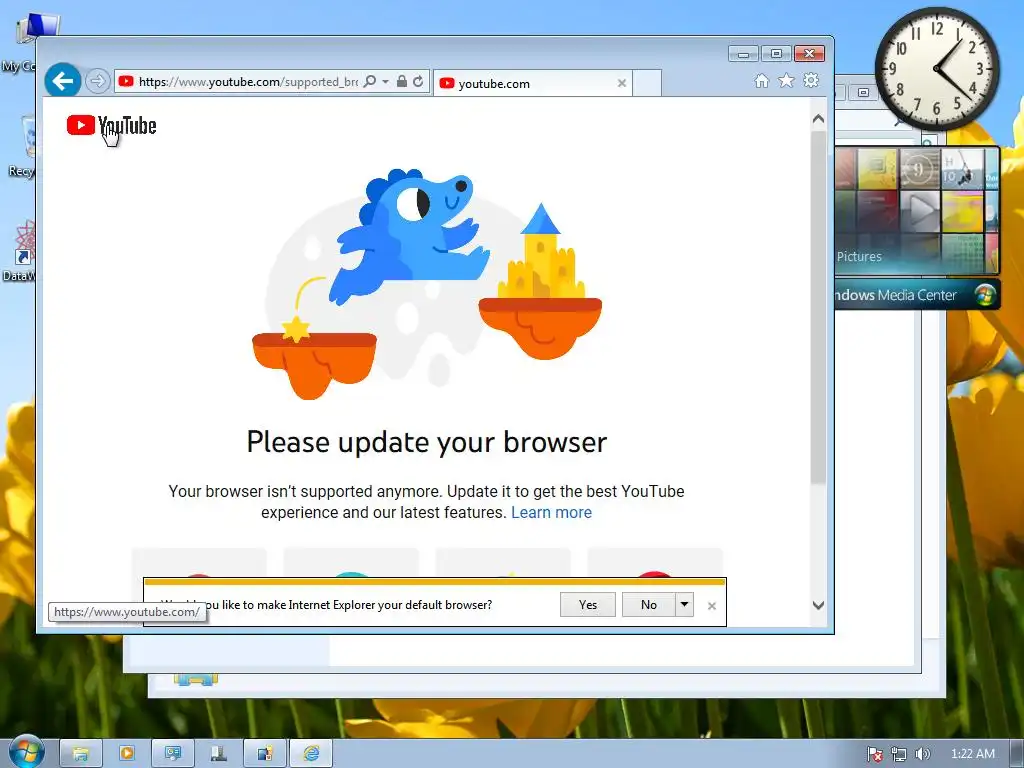Open the Learn more link
The width and height of the screenshot is (1024, 768).
[x=551, y=513]
